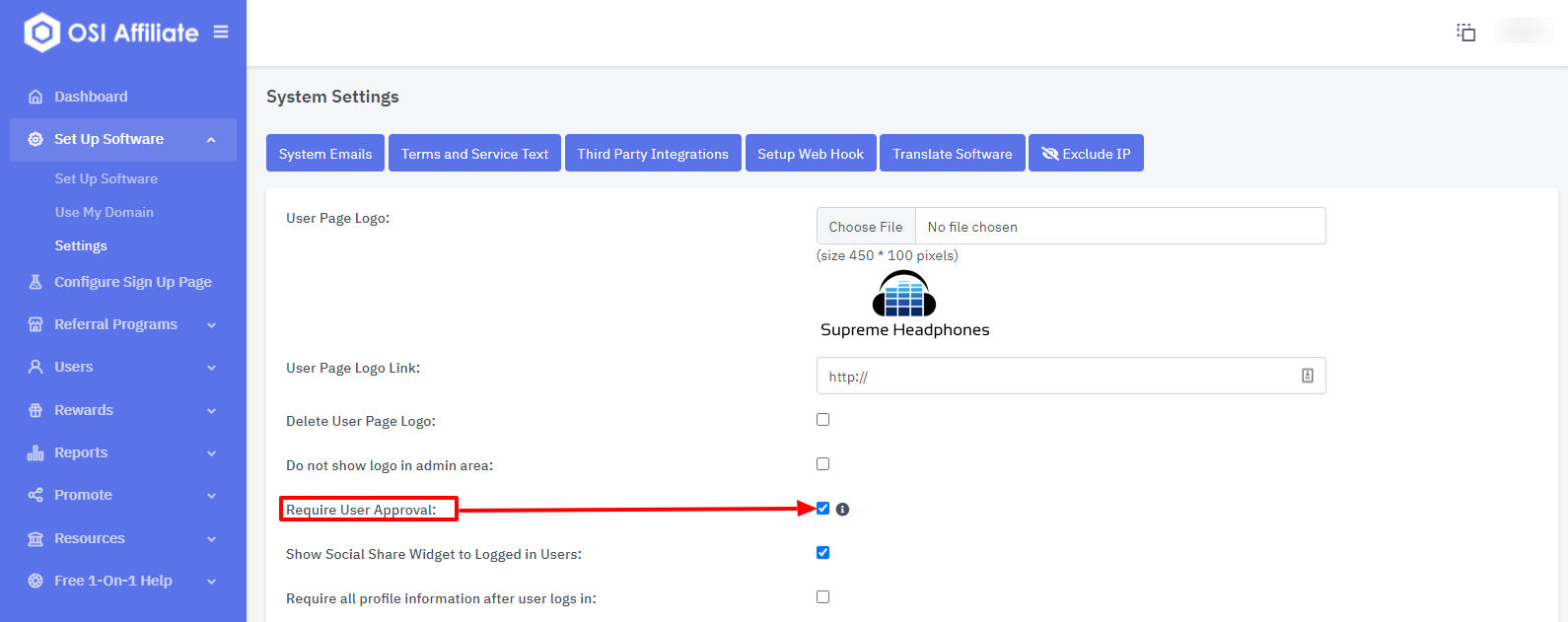The width and height of the screenshot is (1568, 622).
Task: Open Third Party Integrations
Action: (653, 153)
